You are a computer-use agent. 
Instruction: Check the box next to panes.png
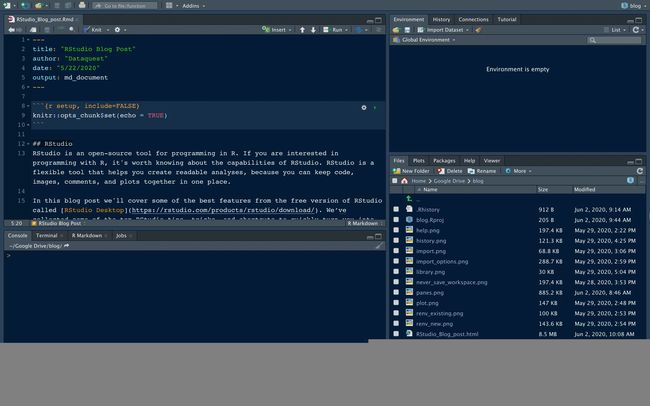pos(396,292)
